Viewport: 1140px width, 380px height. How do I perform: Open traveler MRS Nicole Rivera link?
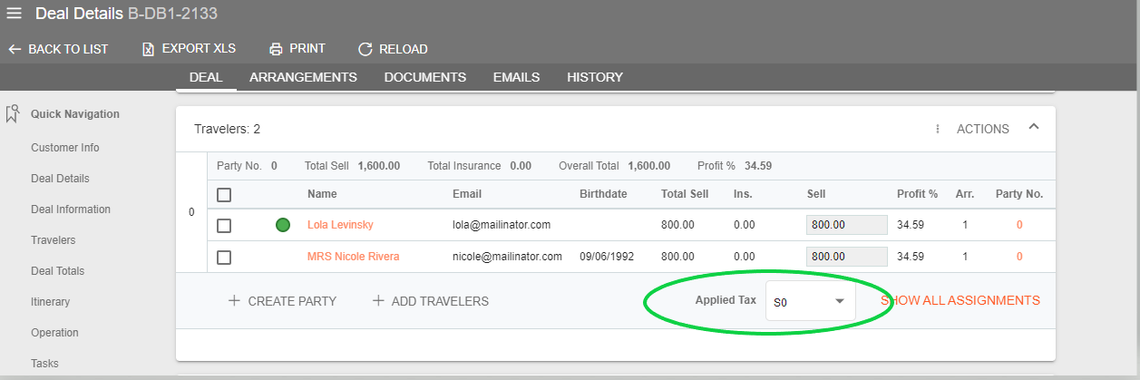coord(353,256)
